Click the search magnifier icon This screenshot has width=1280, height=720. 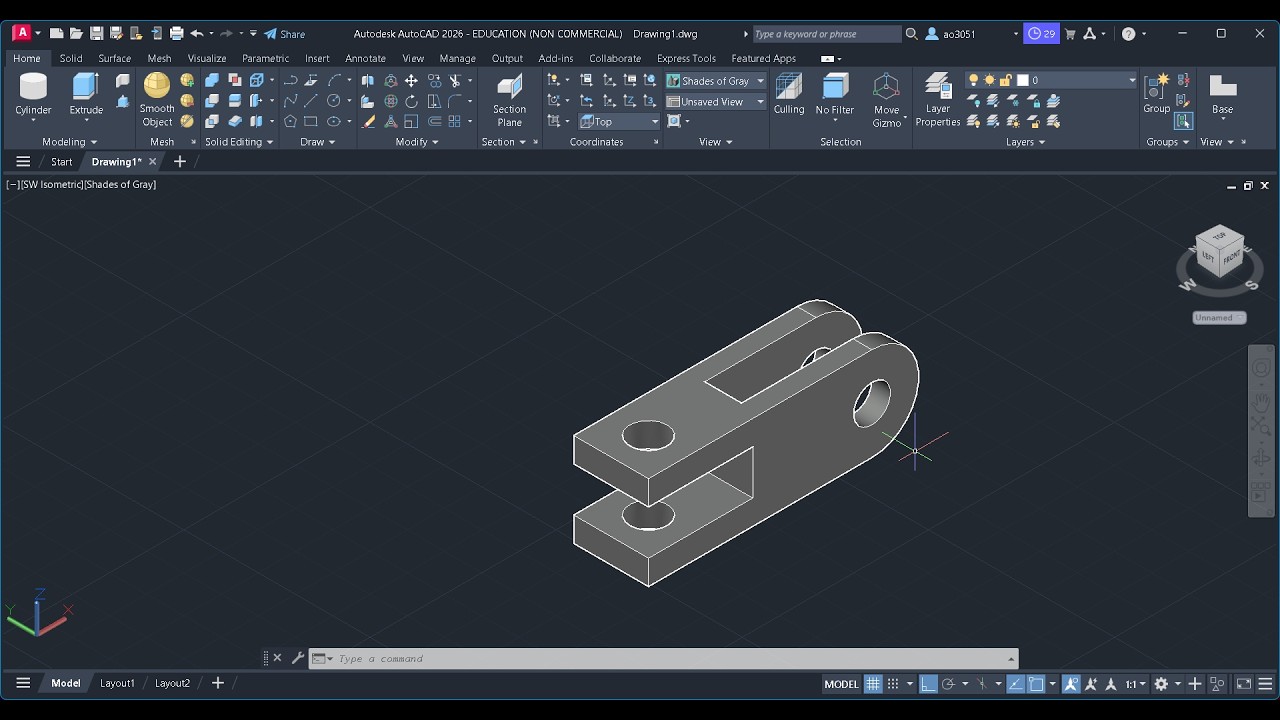[x=911, y=33]
